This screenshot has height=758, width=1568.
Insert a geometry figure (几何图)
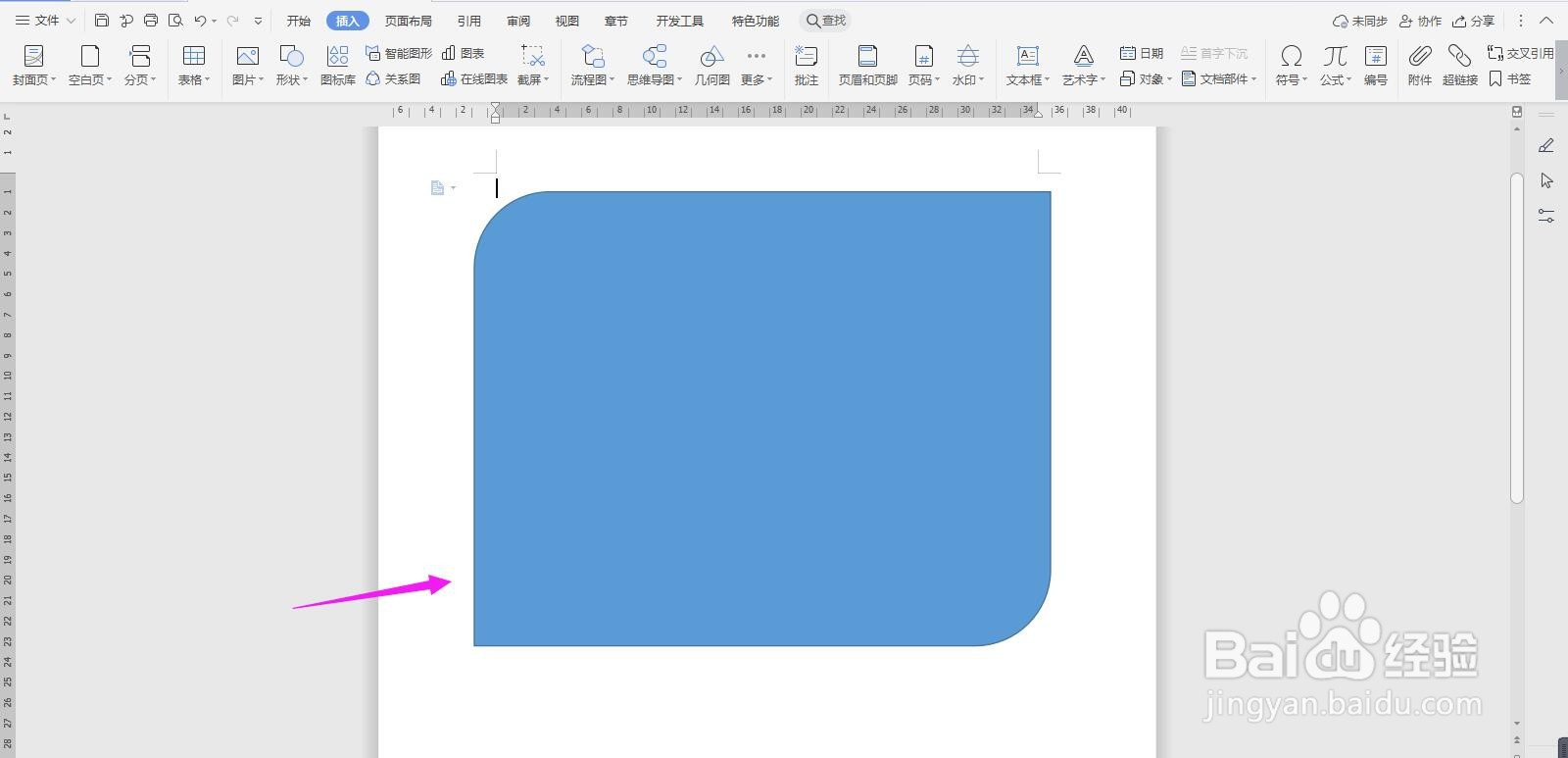click(712, 66)
